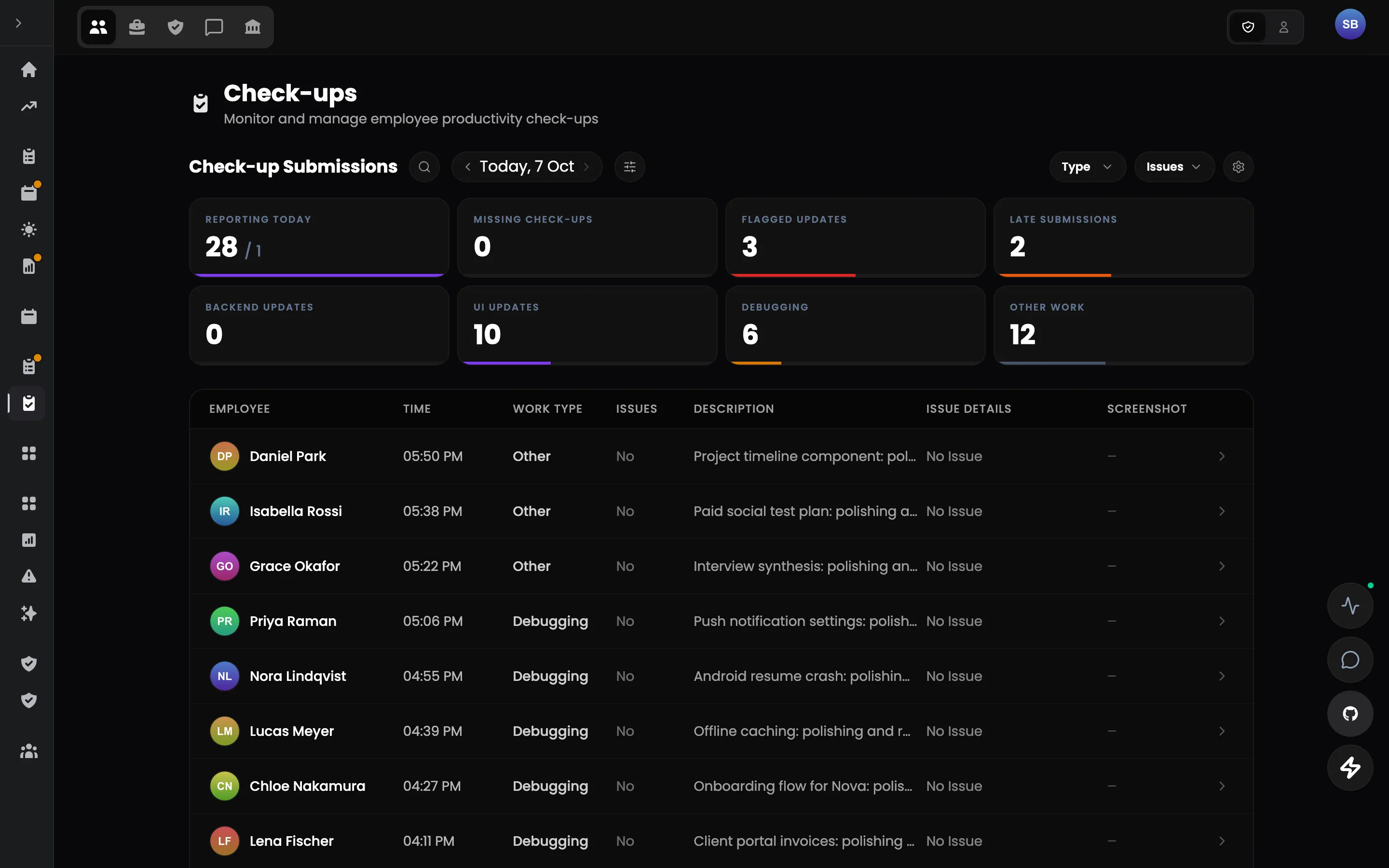Image resolution: width=1389 pixels, height=868 pixels.
Task: Expand Daniel Park's row chevron
Action: [x=1222, y=456]
